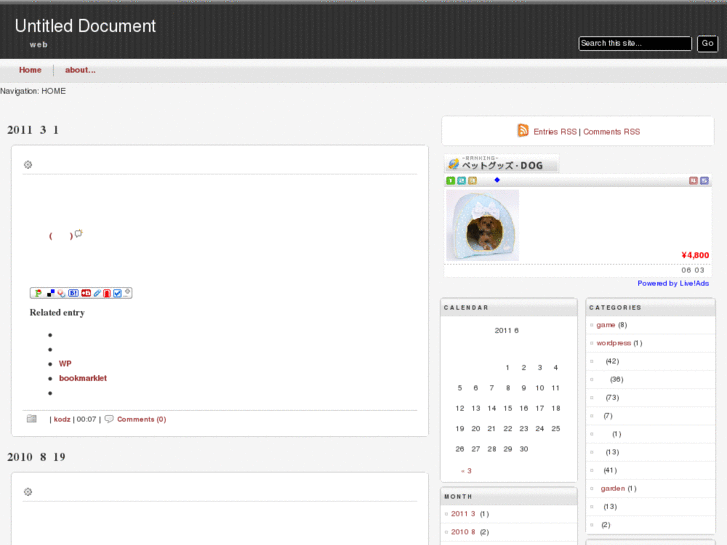Open the Untitled Document site title
Screen dimensions: 727x545
pos(85,26)
